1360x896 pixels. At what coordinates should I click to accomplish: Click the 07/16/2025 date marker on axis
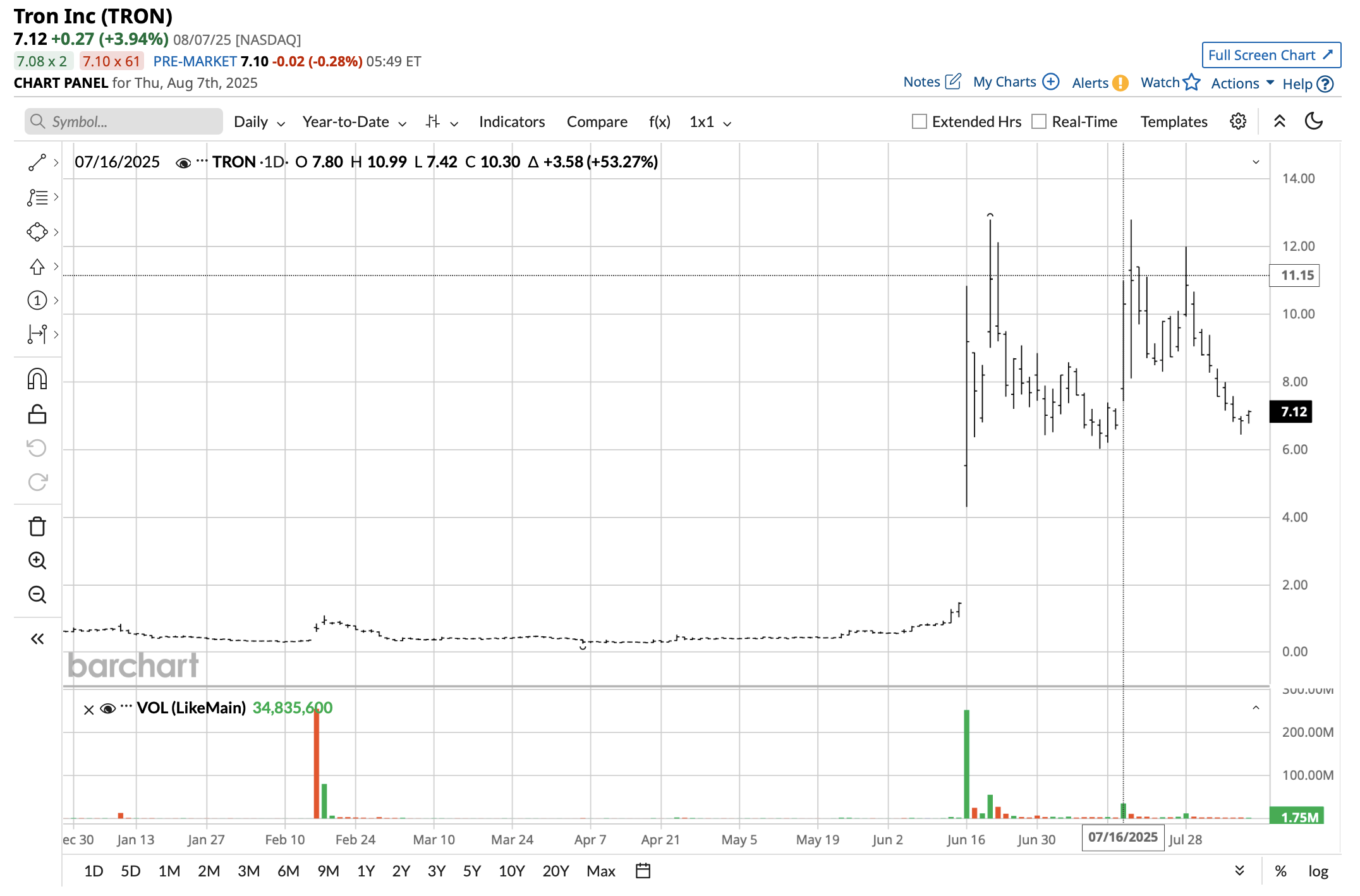pyautogui.click(x=1122, y=837)
